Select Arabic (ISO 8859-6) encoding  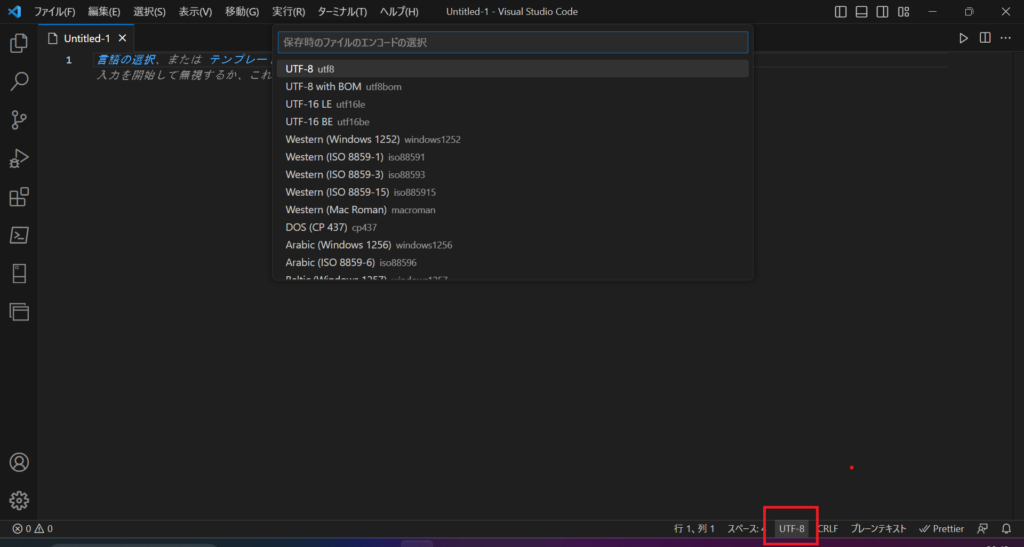pos(513,262)
